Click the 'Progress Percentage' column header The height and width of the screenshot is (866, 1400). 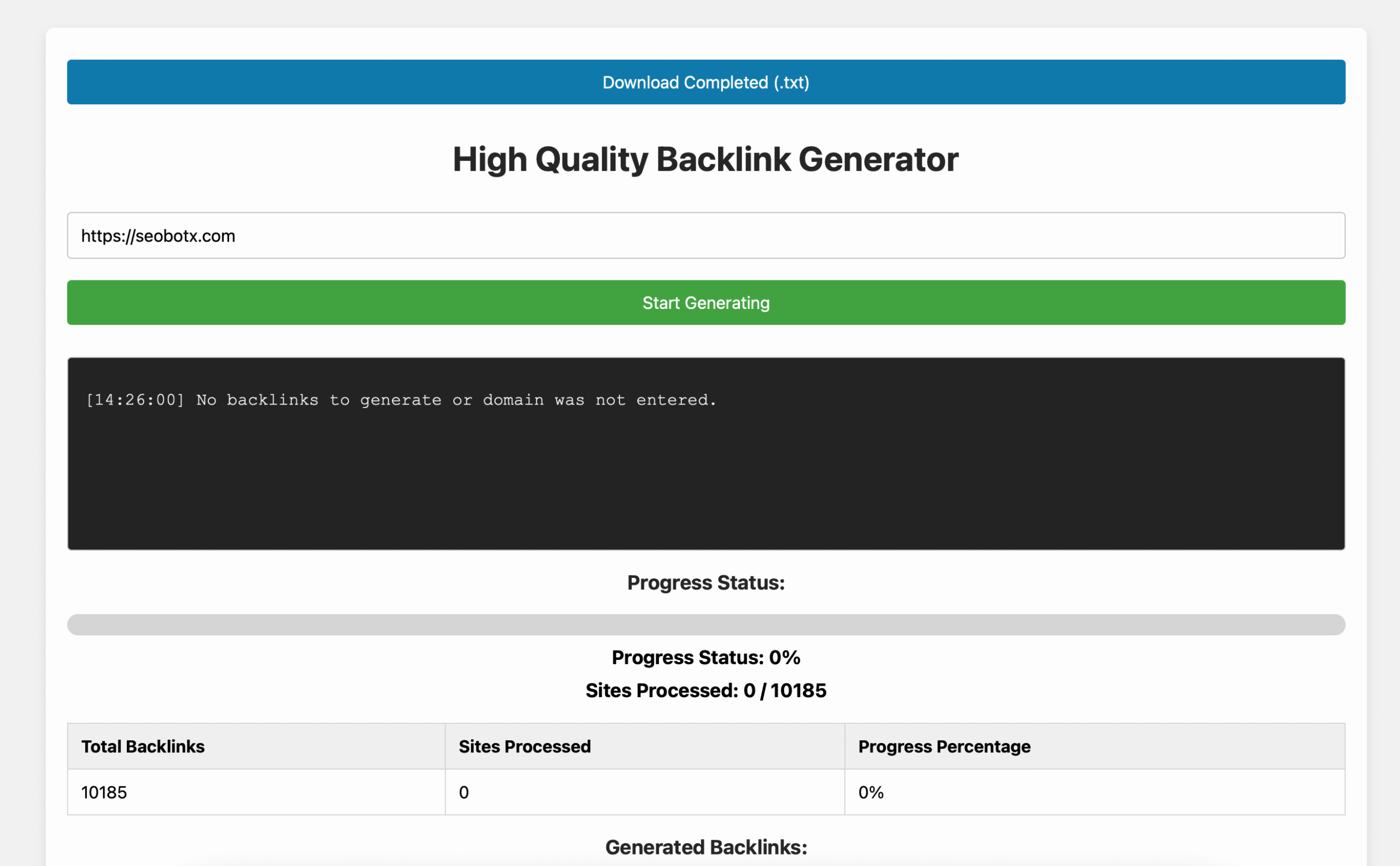1095,746
